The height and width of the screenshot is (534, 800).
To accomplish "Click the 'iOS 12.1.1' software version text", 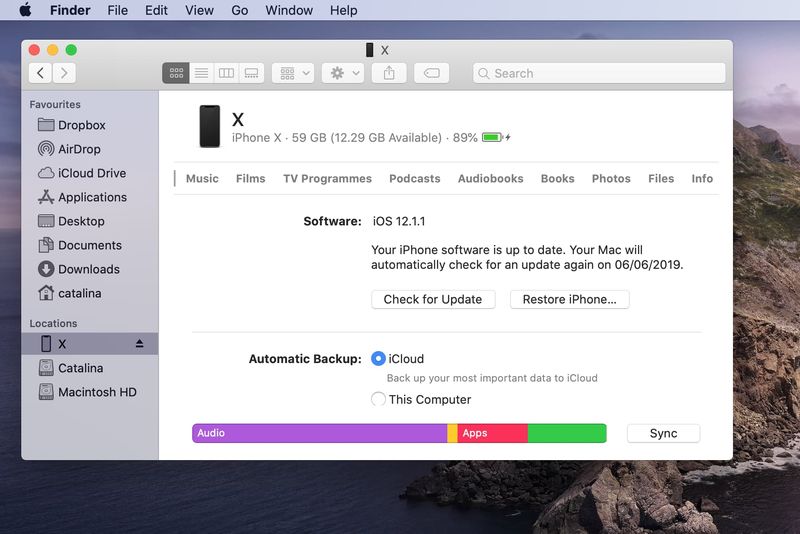I will (399, 221).
